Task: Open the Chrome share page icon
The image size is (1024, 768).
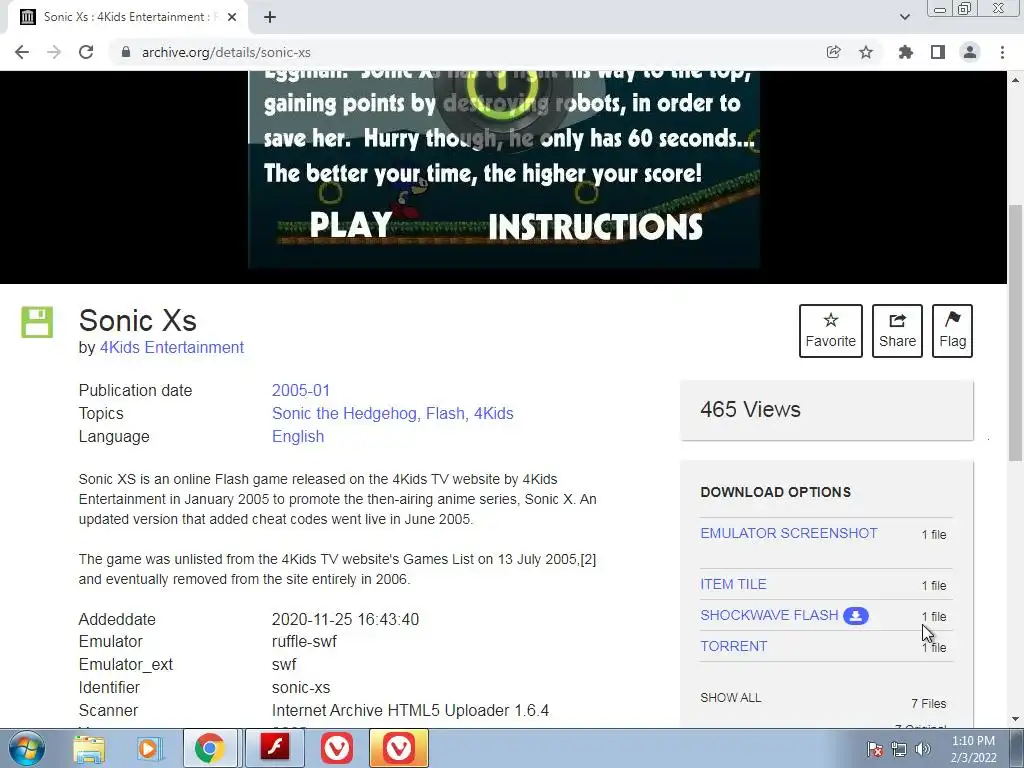Action: pos(833,52)
